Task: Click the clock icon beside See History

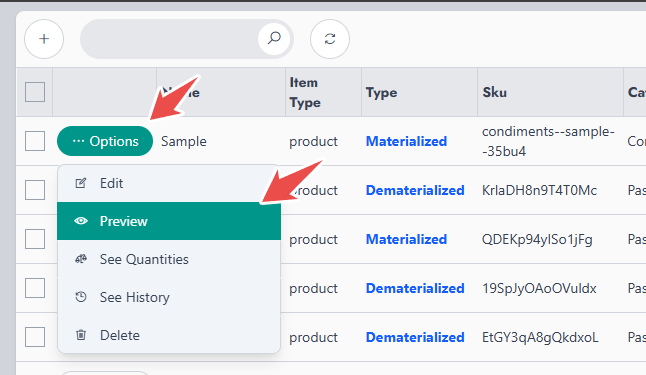Action: tap(81, 297)
